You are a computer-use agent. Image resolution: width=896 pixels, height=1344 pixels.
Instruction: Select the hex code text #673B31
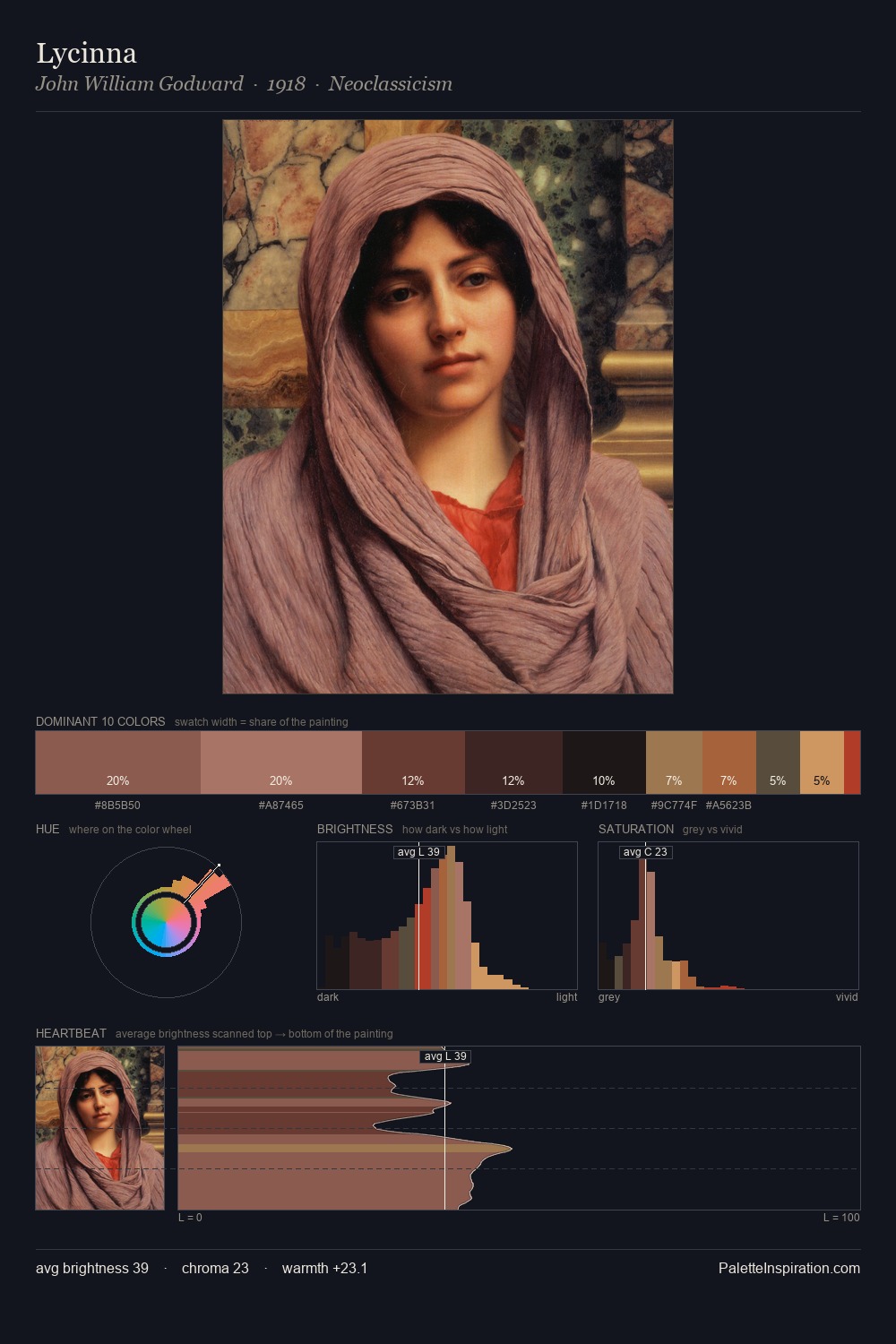point(413,806)
